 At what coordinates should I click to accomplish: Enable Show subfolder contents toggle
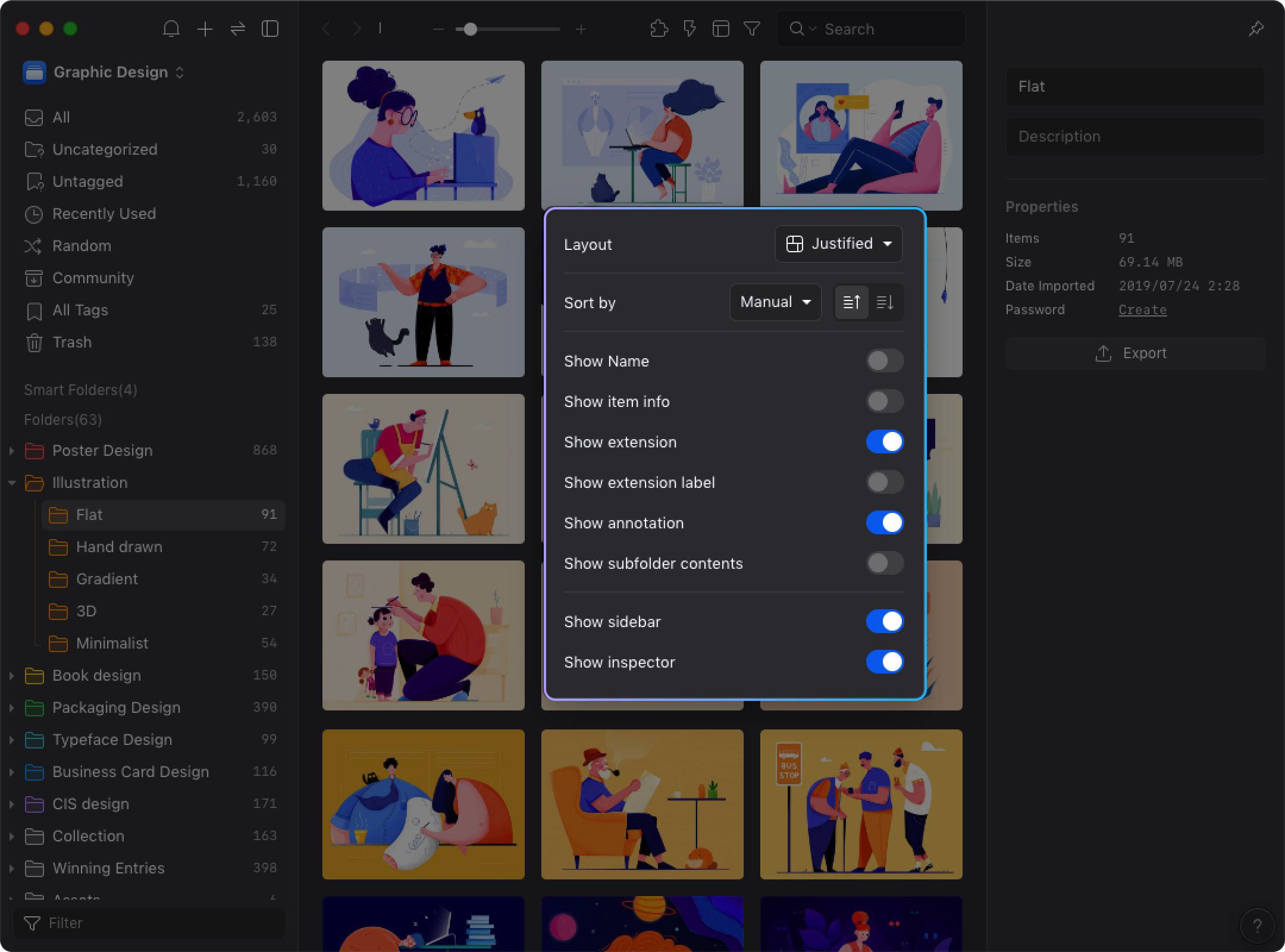tap(884, 563)
